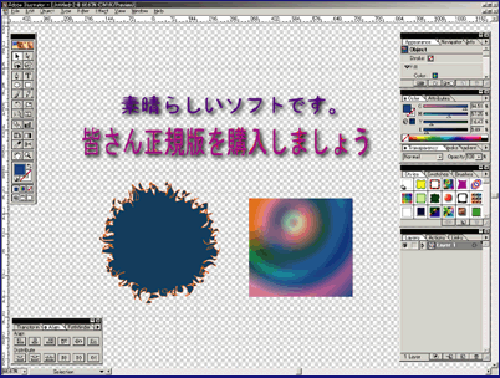The image size is (500, 378).
Task: Click third Align button (horizontal align right)
Action: [x=49, y=341]
